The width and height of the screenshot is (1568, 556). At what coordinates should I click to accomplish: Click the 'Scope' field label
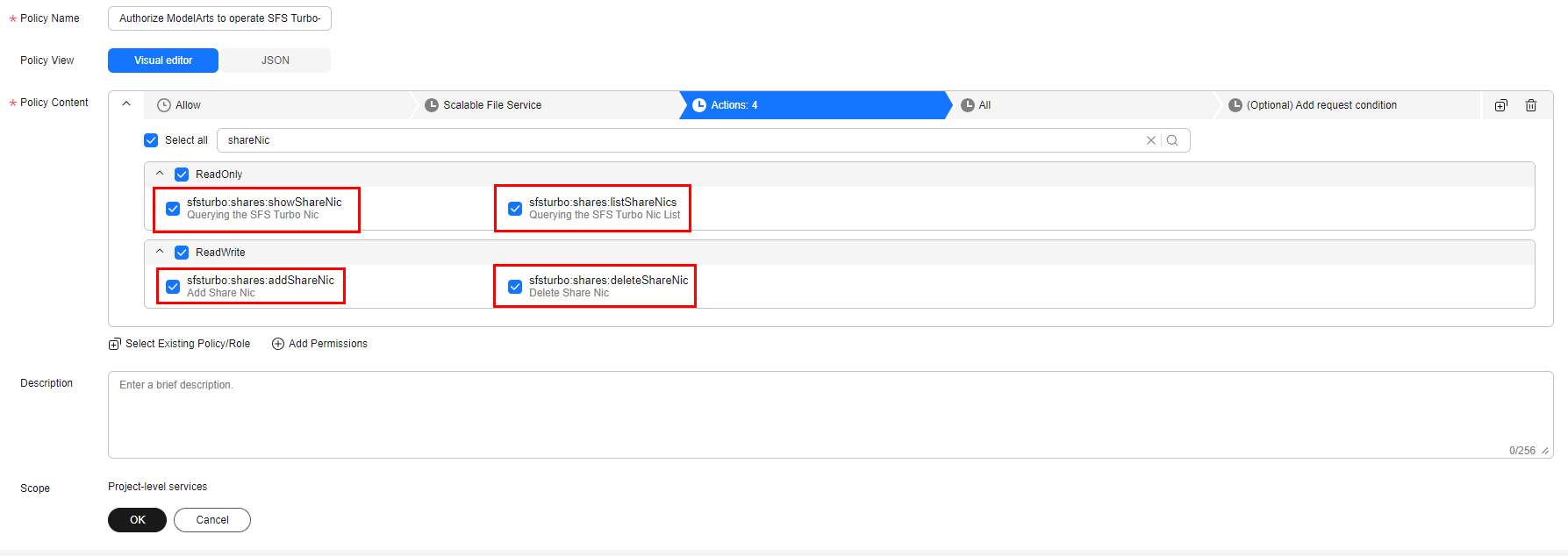35,488
